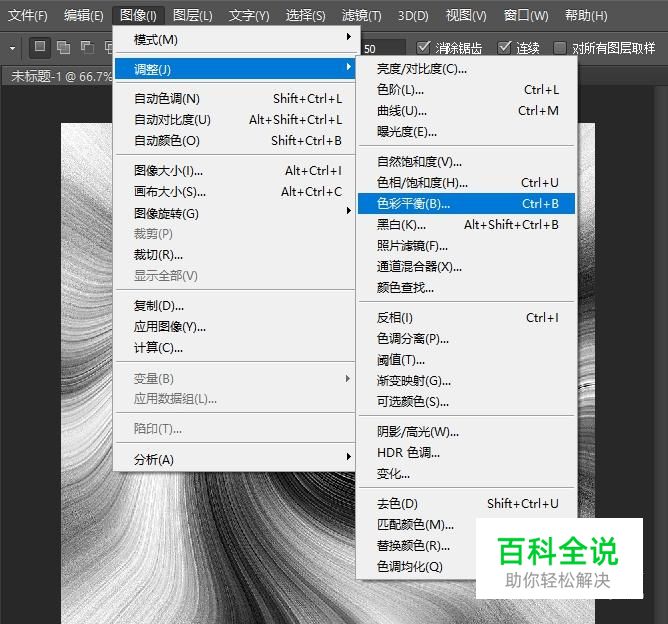Image resolution: width=668 pixels, height=624 pixels.
Task: Apply 反相(I) adjustment
Action: pos(466,318)
